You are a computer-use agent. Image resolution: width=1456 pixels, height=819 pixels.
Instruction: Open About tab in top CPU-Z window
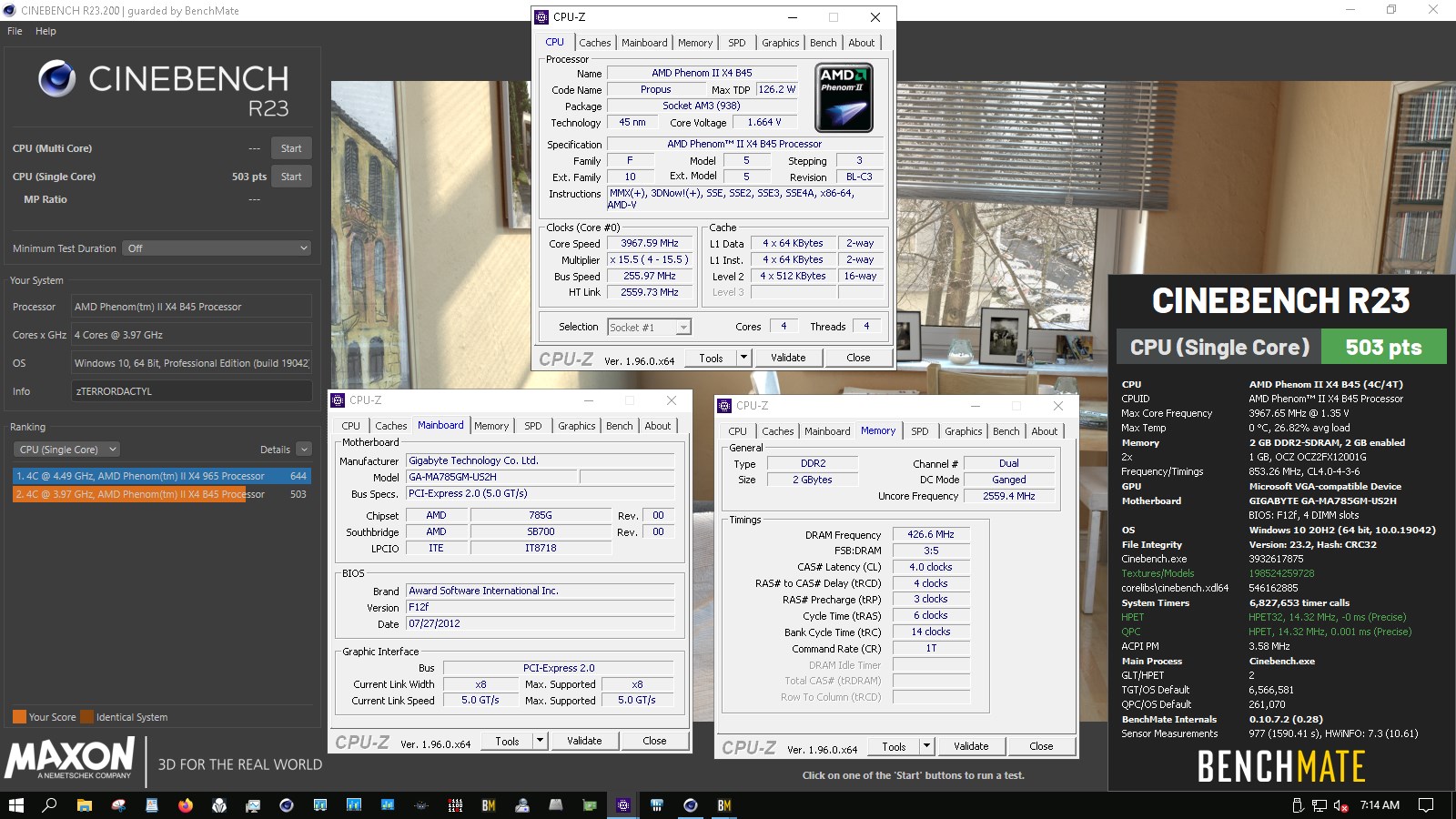click(x=862, y=43)
